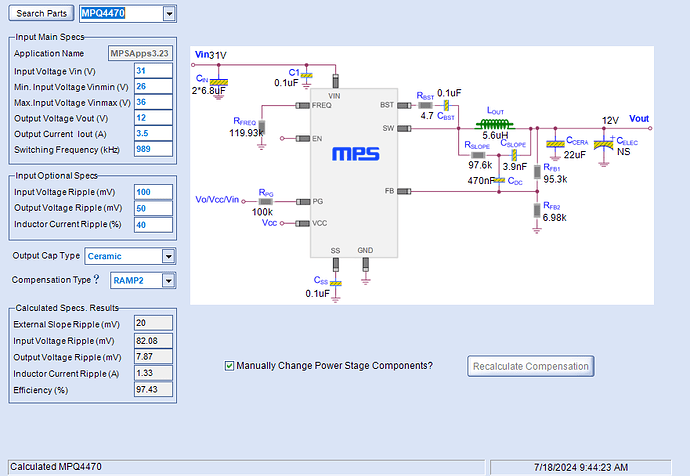690x476 pixels.
Task: Click the MPQ4470 part name field
Action: click(x=122, y=14)
